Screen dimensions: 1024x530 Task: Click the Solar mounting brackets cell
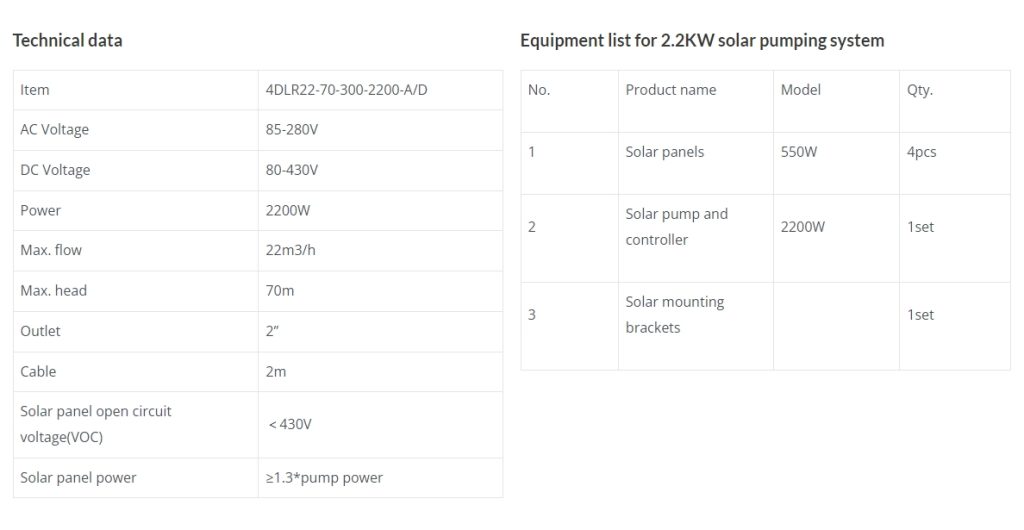pyautogui.click(x=696, y=326)
